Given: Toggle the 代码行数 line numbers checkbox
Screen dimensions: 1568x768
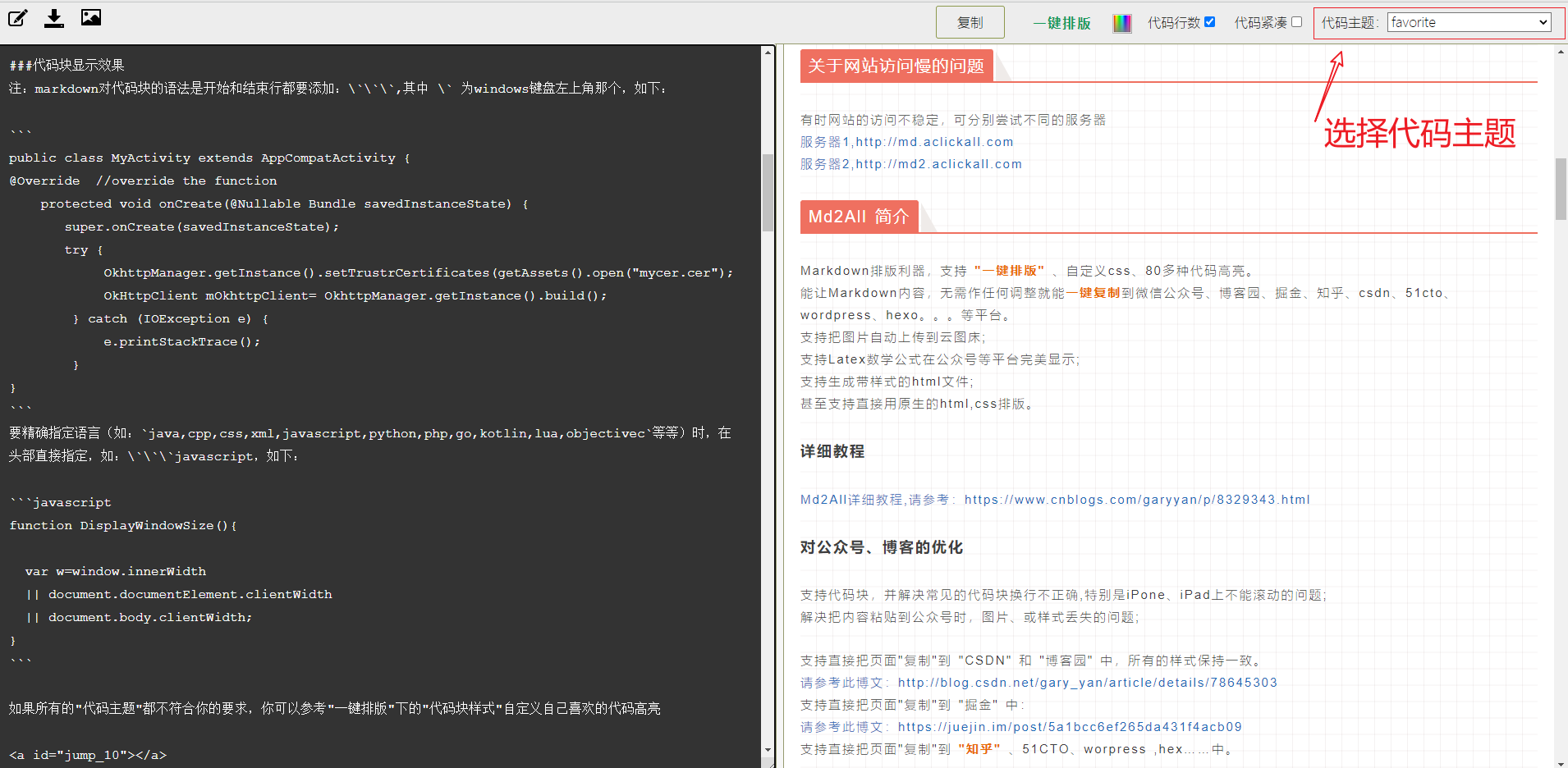Looking at the screenshot, I should (1209, 22).
